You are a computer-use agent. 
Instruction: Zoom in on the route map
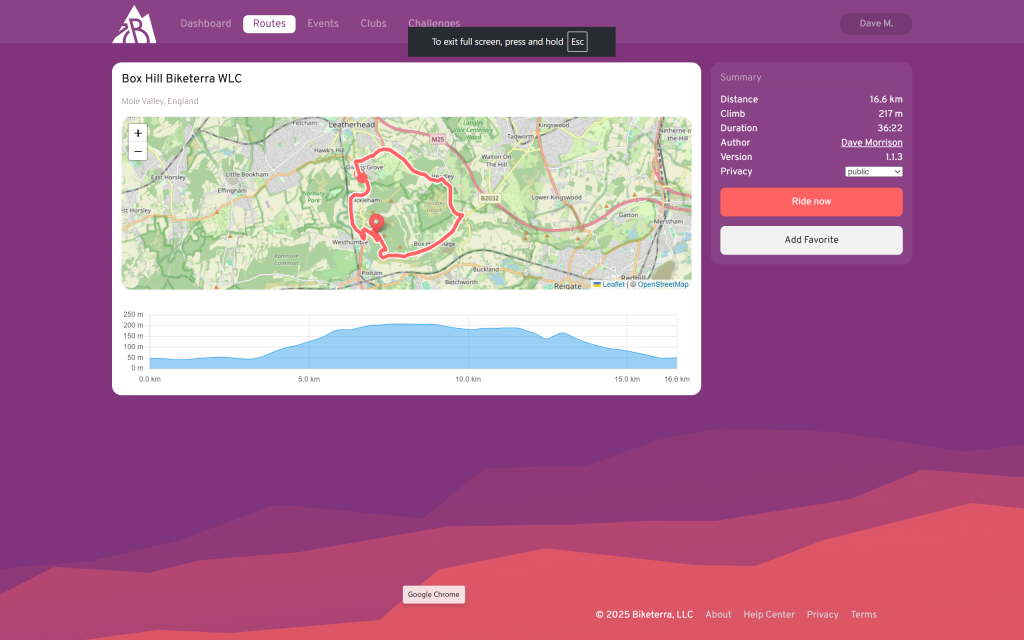click(138, 133)
